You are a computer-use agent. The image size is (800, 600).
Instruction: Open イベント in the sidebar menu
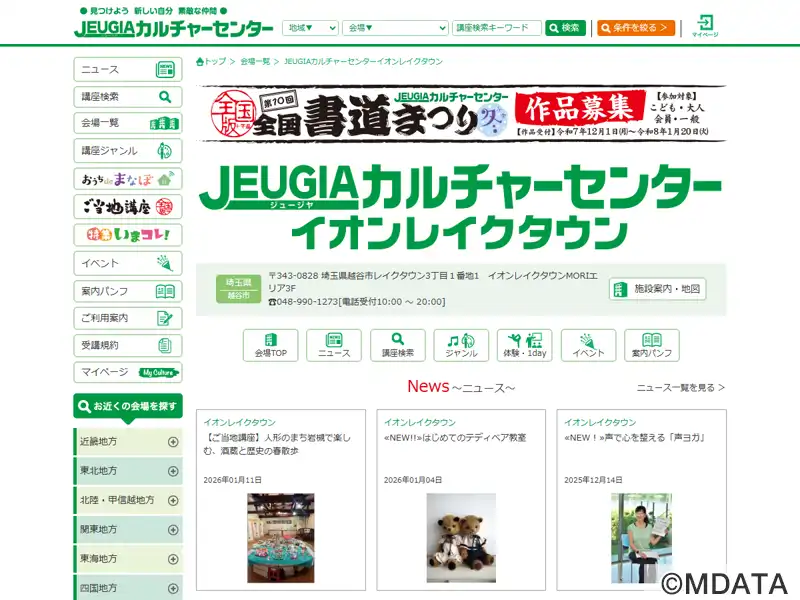coord(128,263)
